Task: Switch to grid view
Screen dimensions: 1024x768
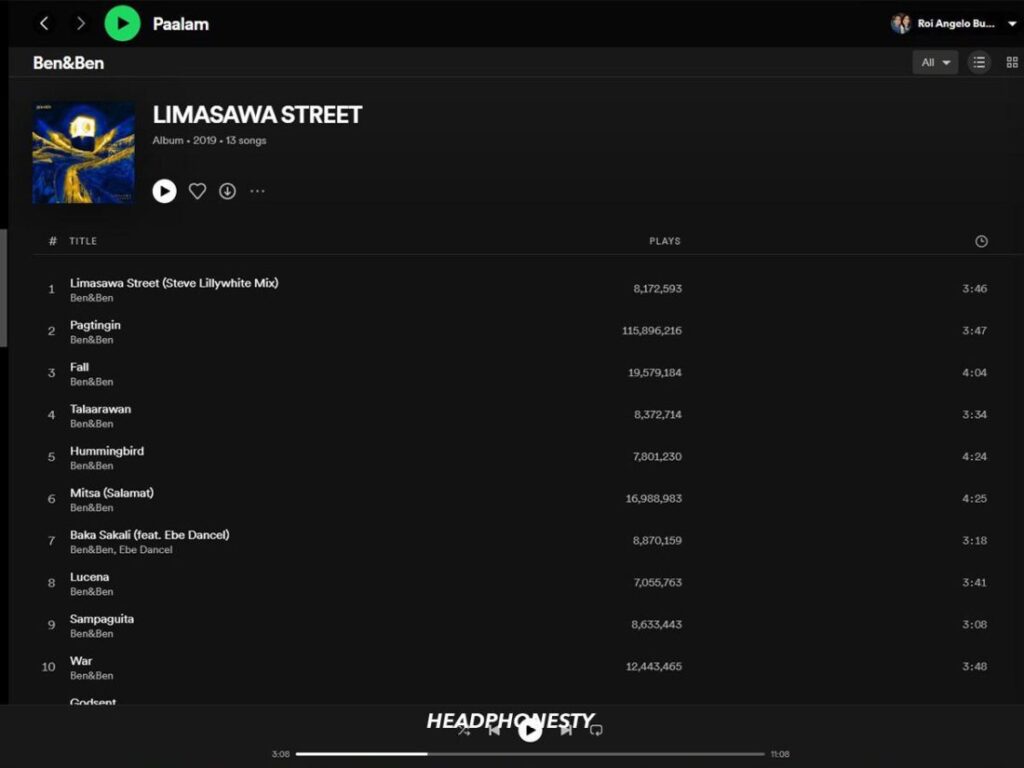Action: (1012, 62)
